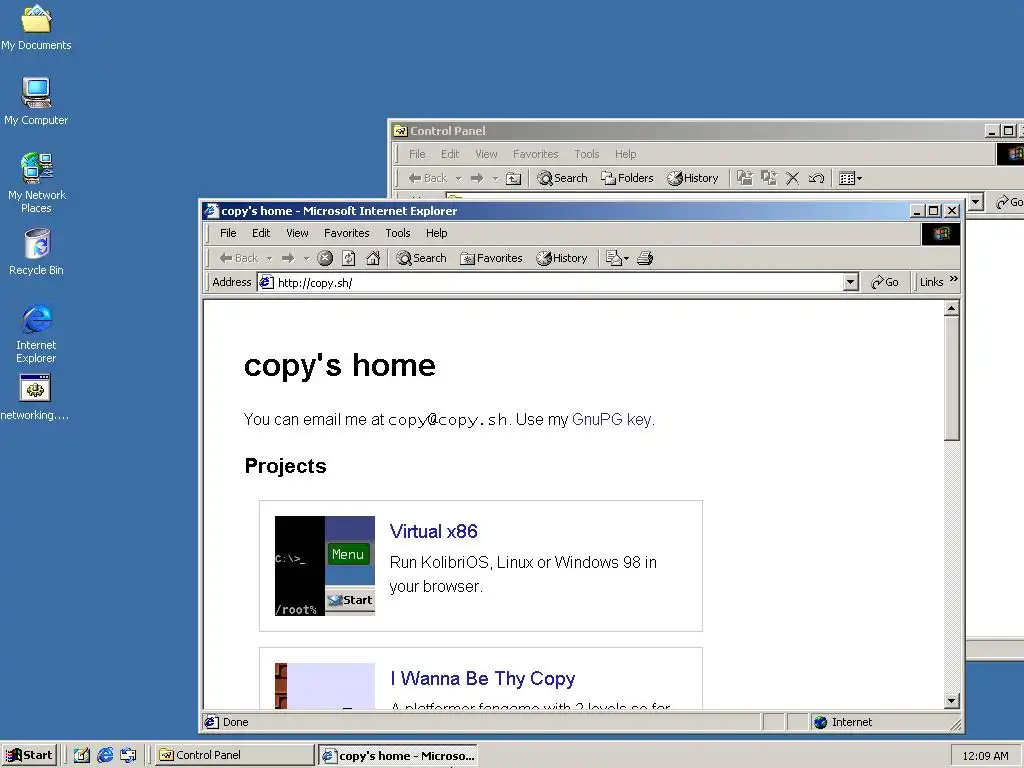The width and height of the screenshot is (1024, 768).
Task: Open the Tools menu in Internet Explorer
Action: [x=398, y=233]
